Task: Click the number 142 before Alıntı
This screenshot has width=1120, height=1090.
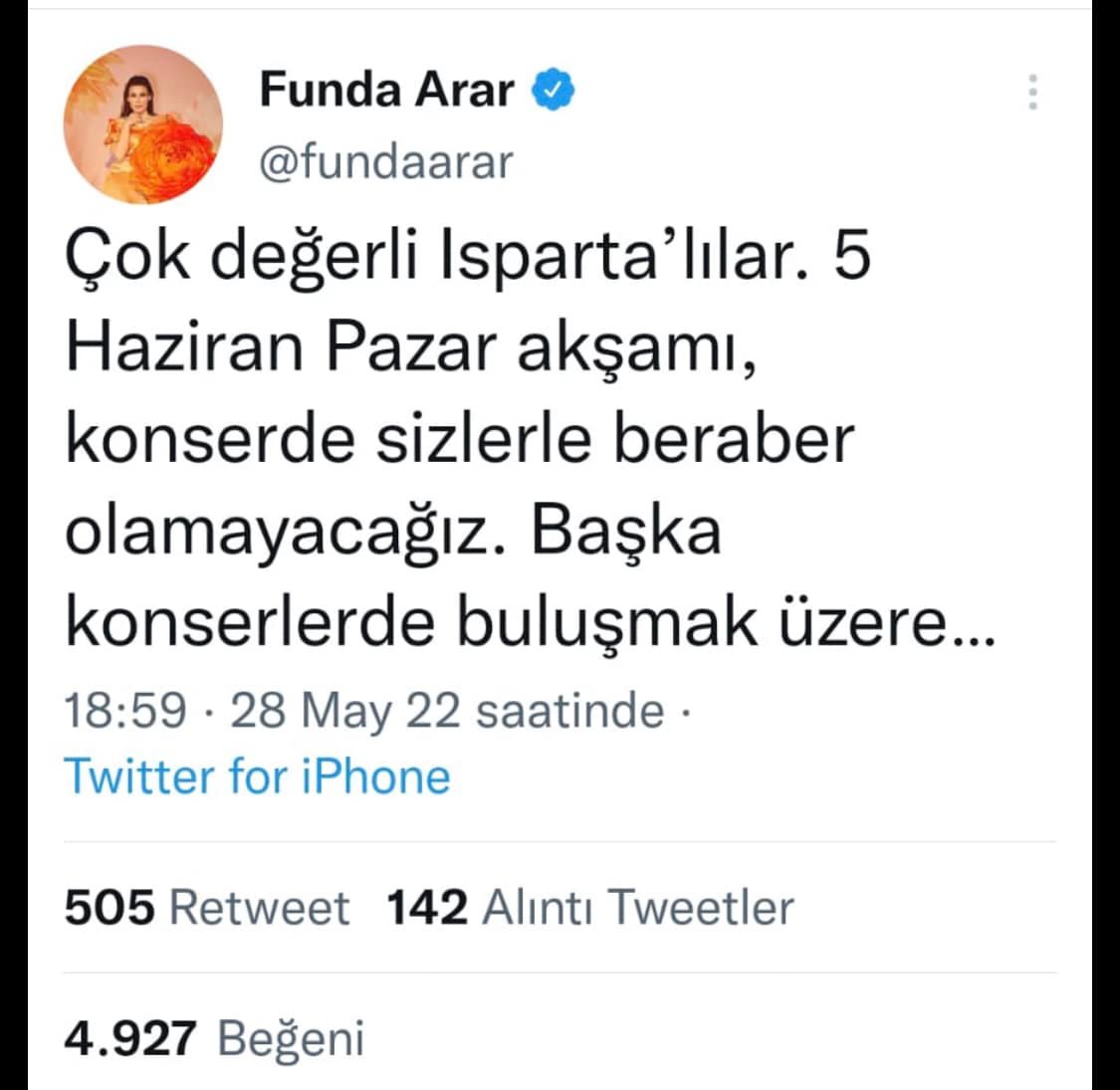Action: click(427, 907)
